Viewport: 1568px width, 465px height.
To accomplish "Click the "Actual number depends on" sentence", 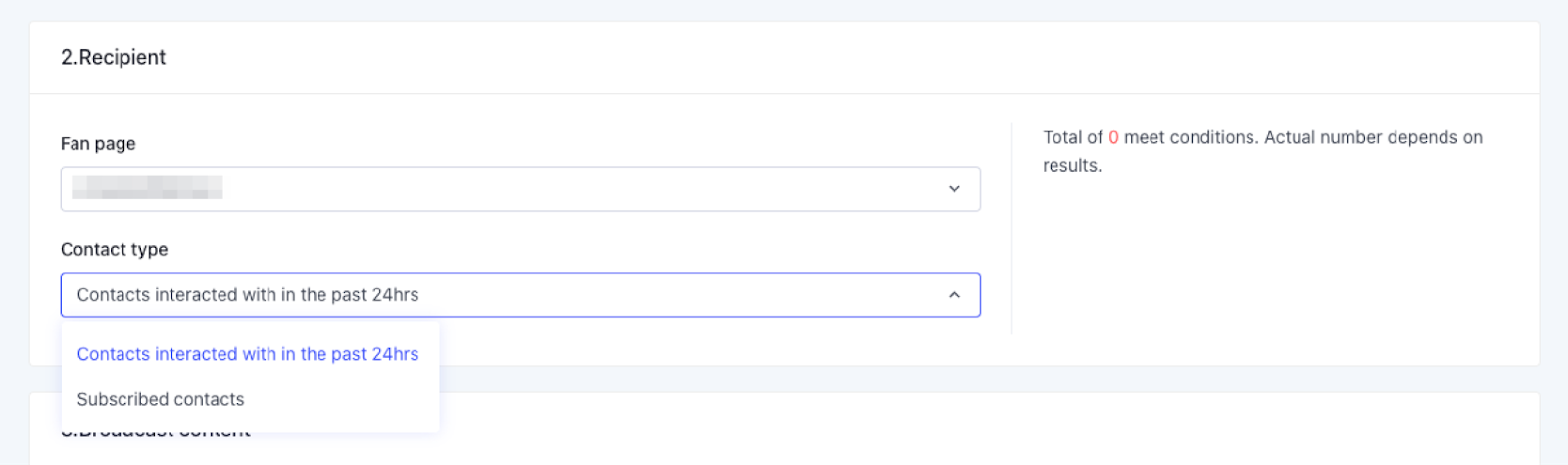I will (1373, 138).
